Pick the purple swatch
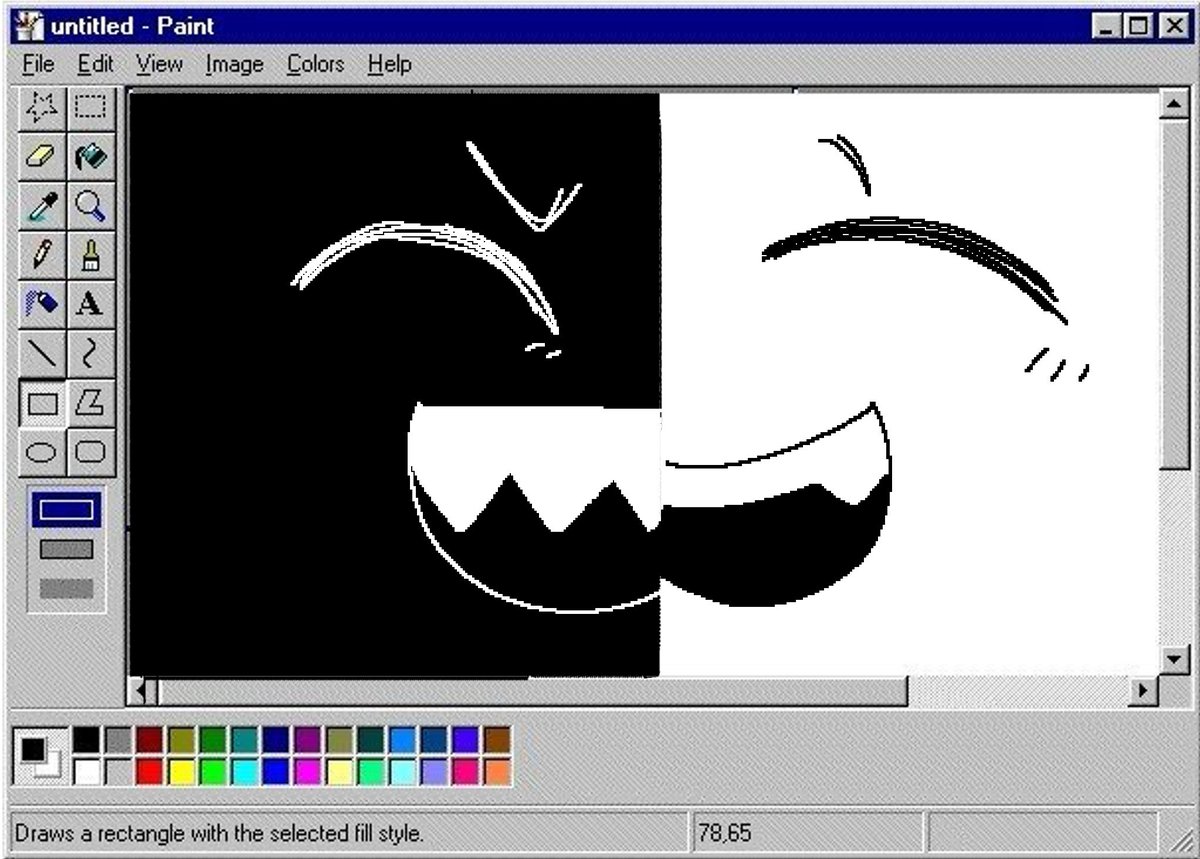This screenshot has height=859, width=1200. click(308, 740)
